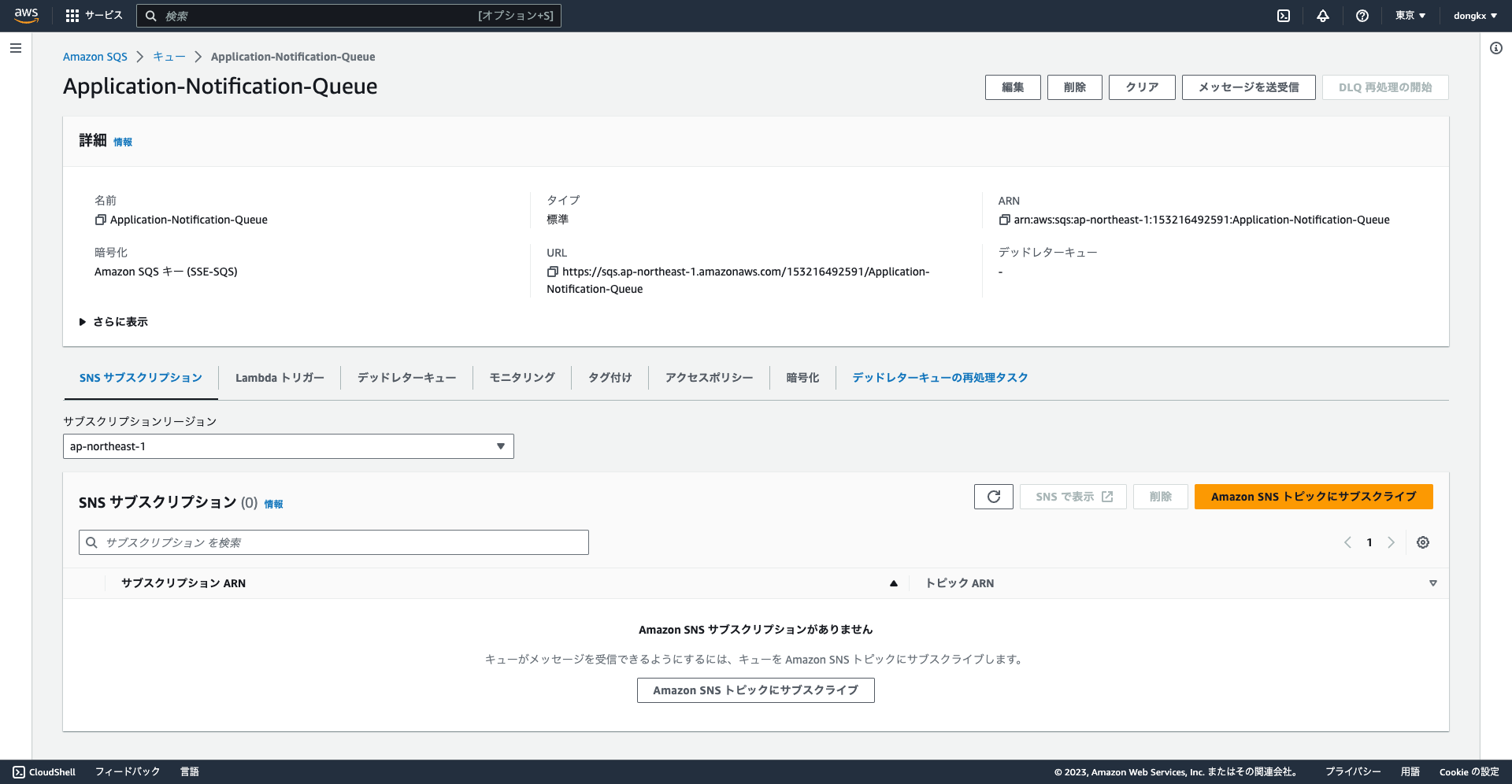Click the キュー breadcrumb link

click(169, 57)
